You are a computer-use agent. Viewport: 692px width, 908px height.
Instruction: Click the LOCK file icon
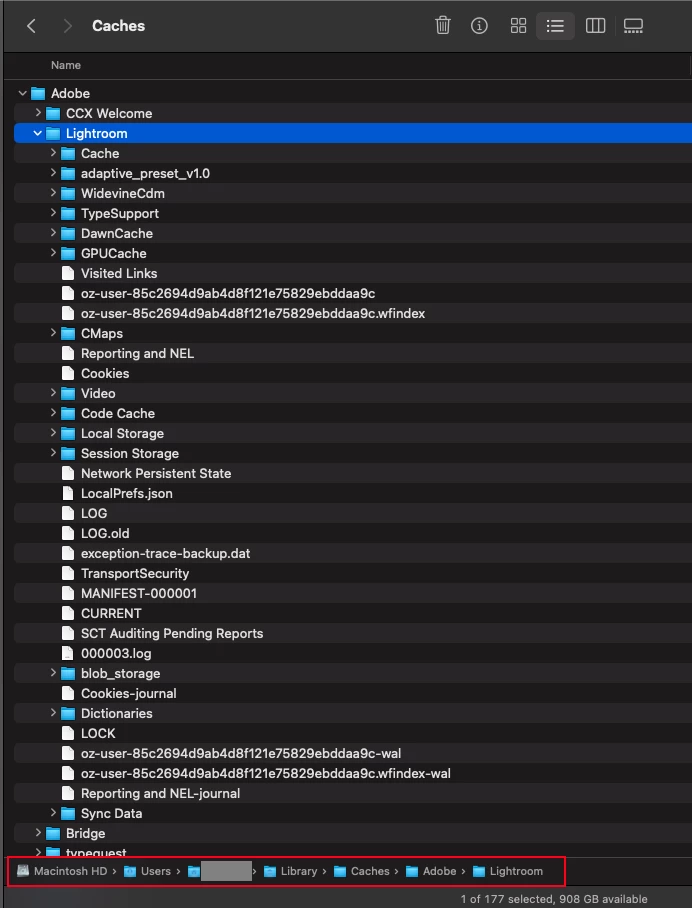click(x=68, y=733)
